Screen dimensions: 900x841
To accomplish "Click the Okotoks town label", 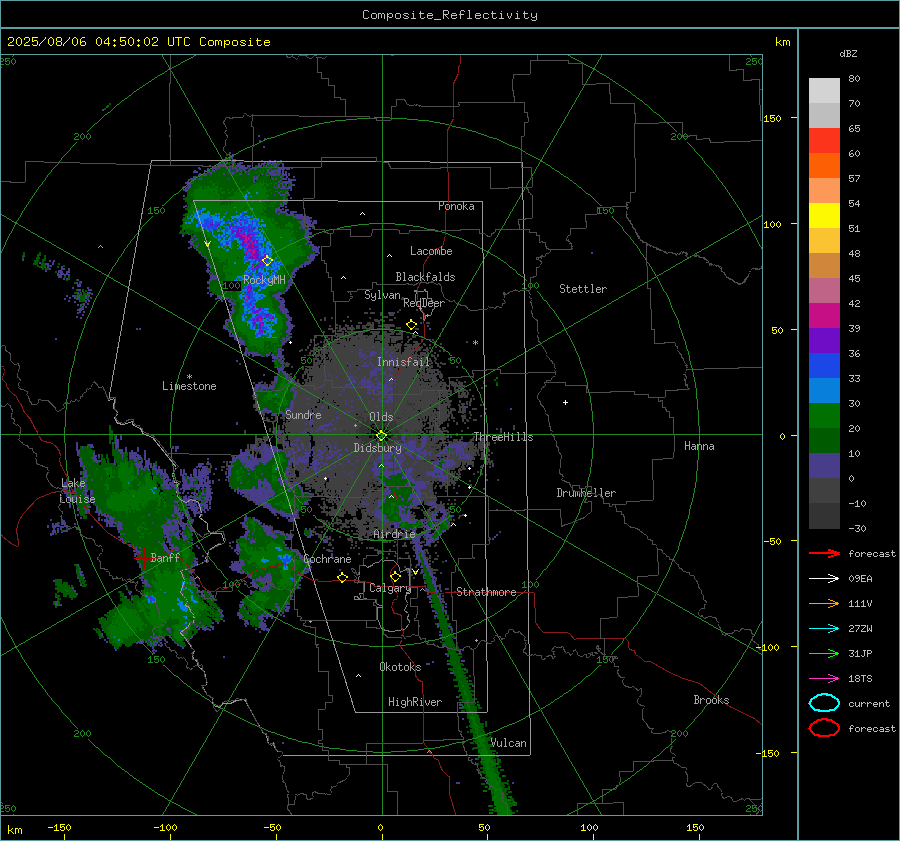I will (400, 667).
